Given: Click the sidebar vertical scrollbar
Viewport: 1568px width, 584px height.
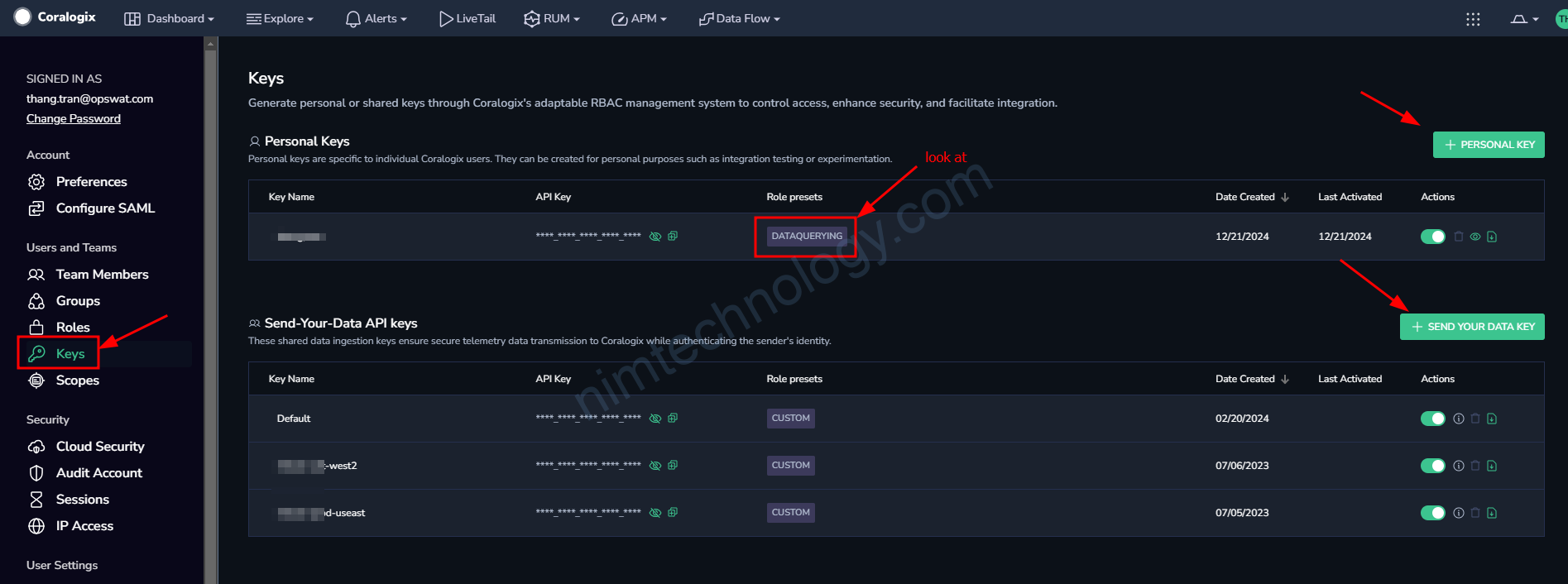Looking at the screenshot, I should [211, 314].
